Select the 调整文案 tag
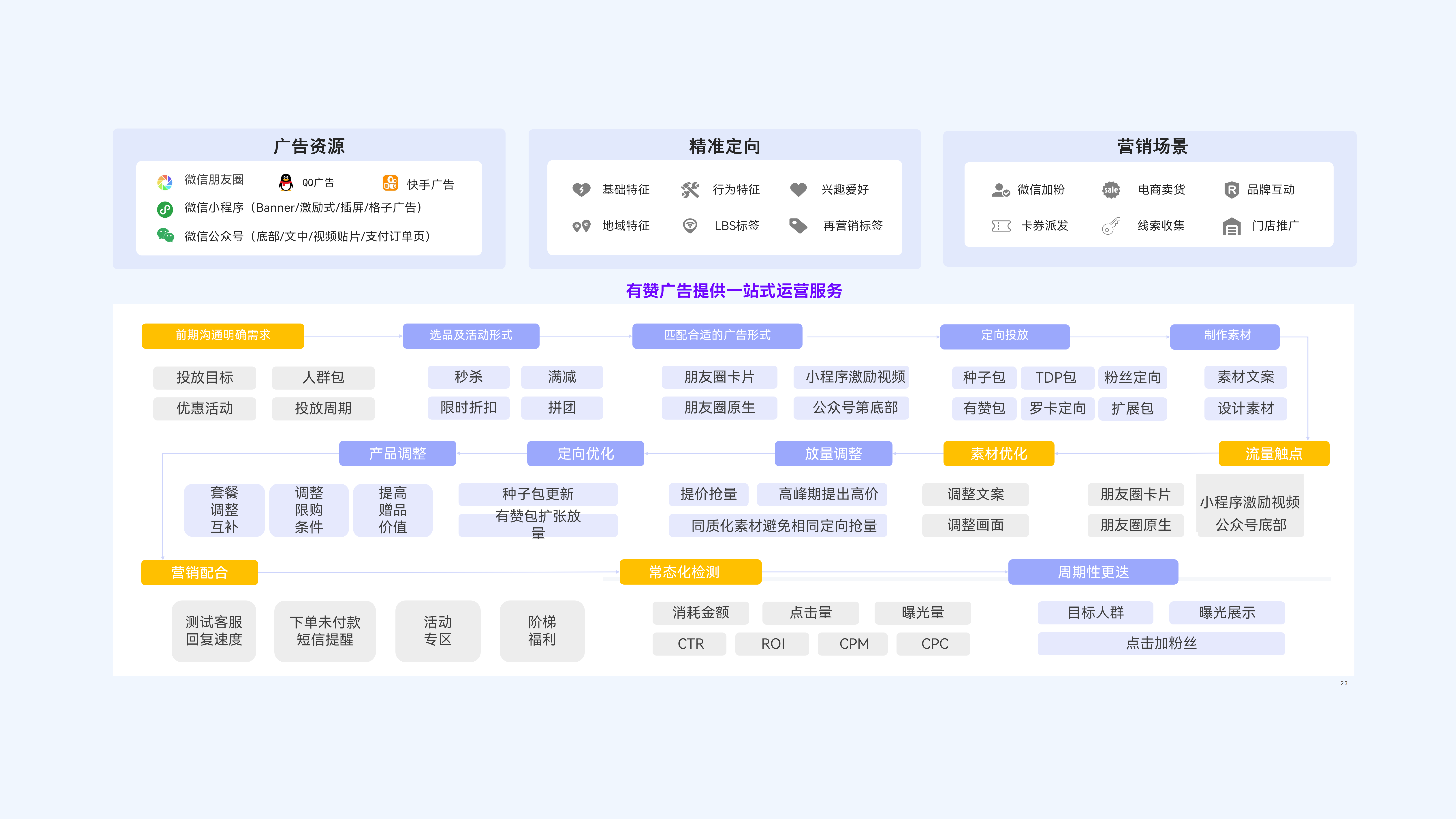Screen dimensions: 1456x819 click(976, 494)
